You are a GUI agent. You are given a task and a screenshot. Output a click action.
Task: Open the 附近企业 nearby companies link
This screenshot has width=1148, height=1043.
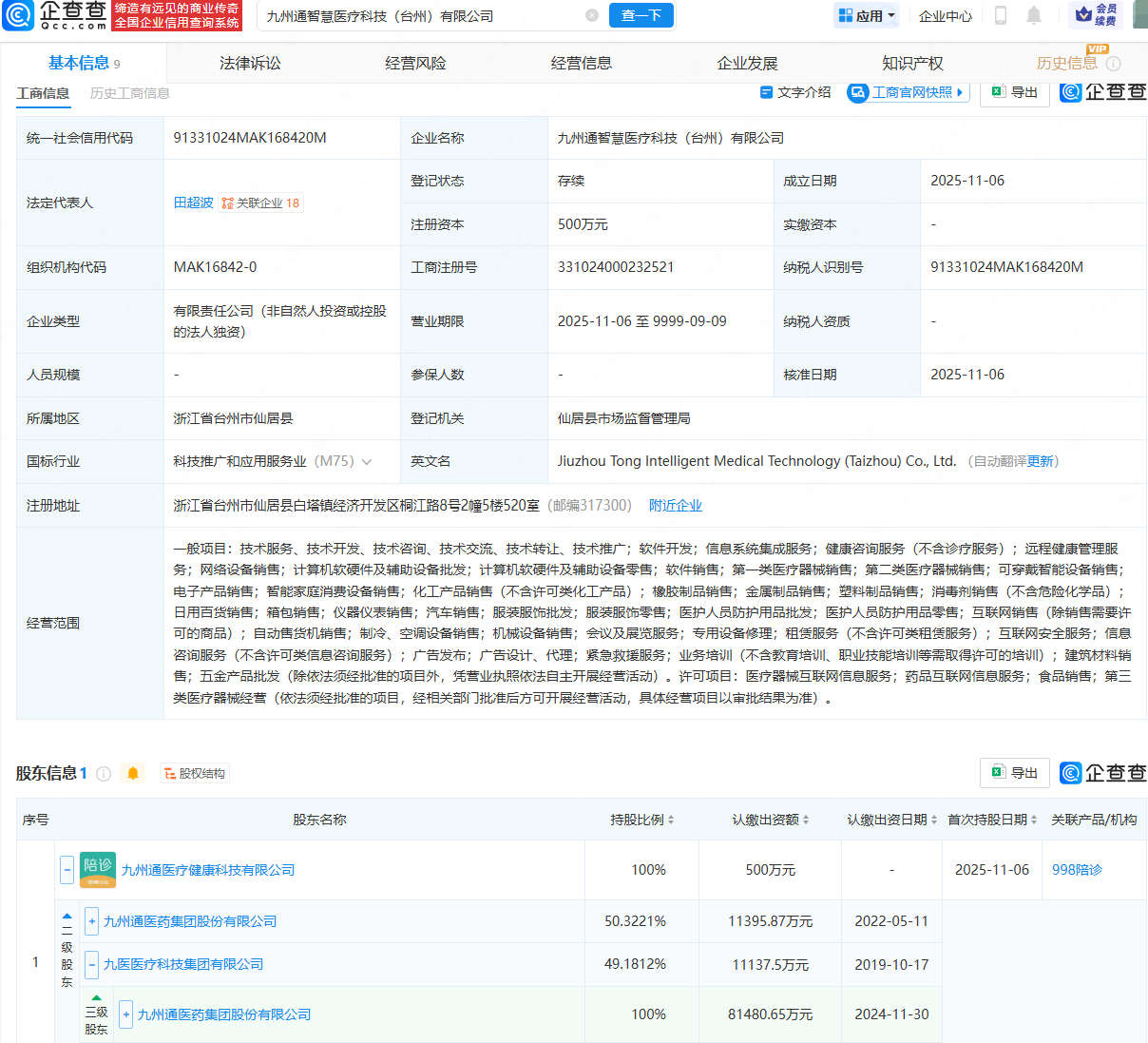tap(676, 505)
